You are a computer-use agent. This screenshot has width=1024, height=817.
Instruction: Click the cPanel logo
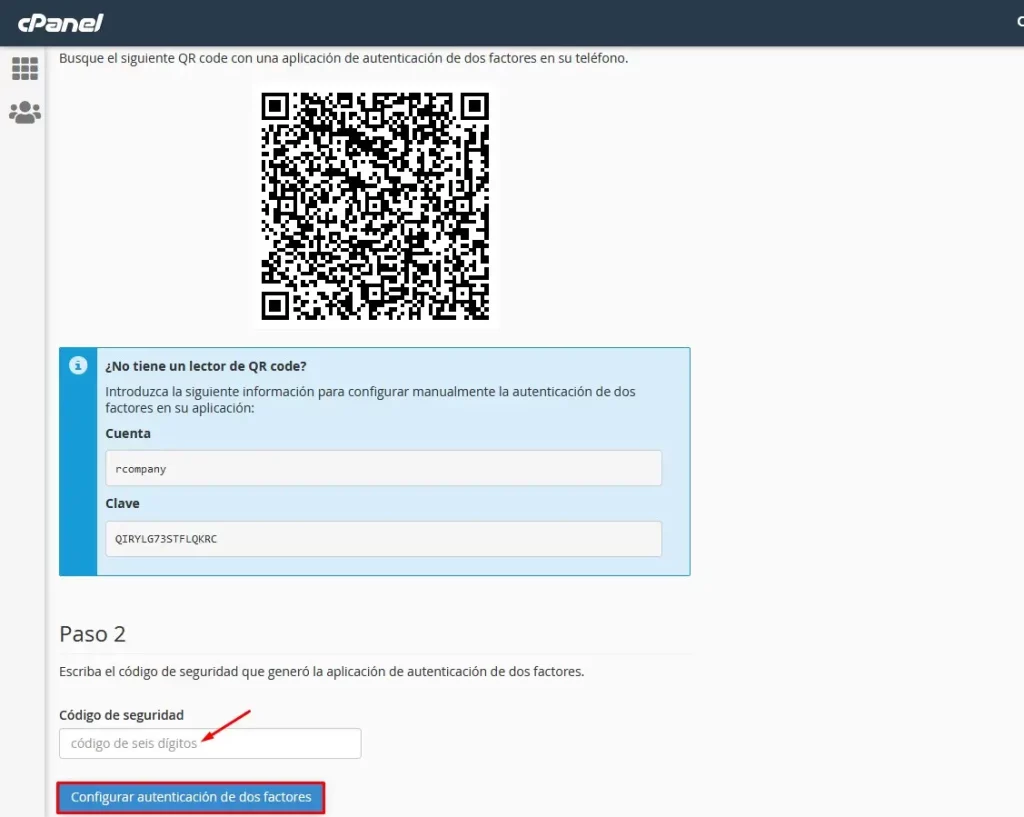60,23
